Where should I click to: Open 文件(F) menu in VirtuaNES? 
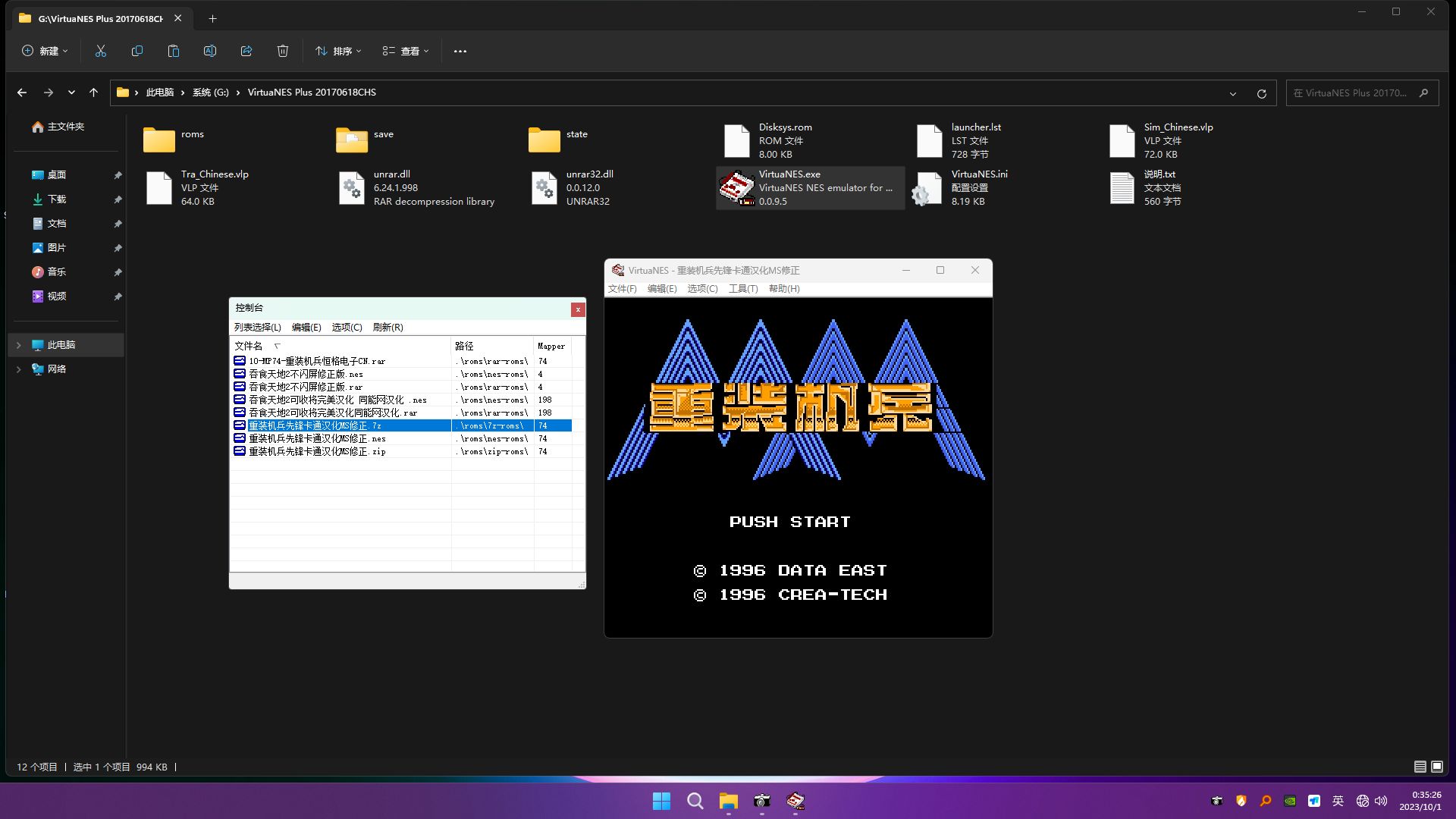point(622,289)
